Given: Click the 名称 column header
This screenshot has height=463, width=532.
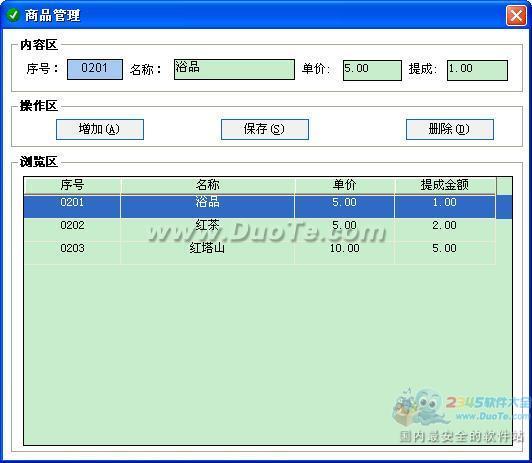Looking at the screenshot, I should [x=208, y=185].
